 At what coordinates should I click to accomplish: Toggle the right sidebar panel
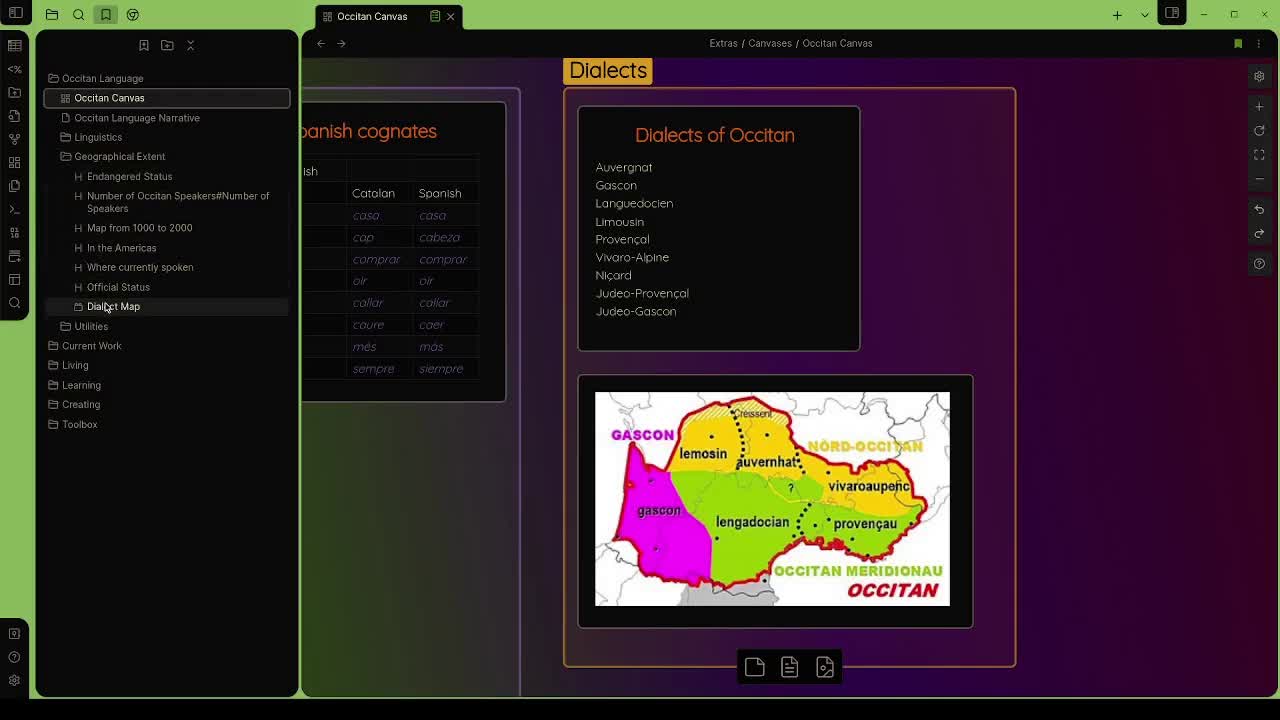pyautogui.click(x=1172, y=14)
